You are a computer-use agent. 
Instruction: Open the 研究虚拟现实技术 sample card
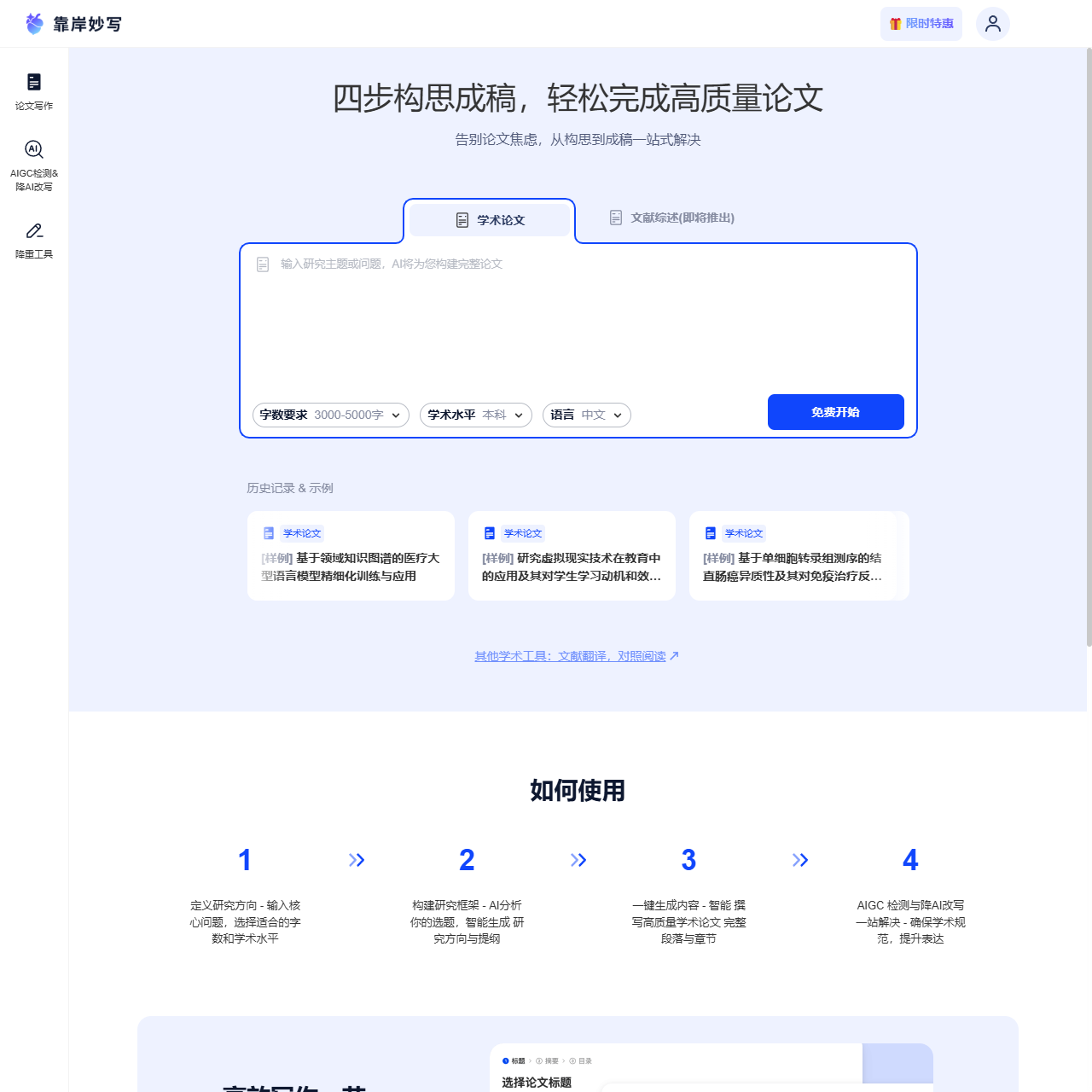click(x=572, y=556)
